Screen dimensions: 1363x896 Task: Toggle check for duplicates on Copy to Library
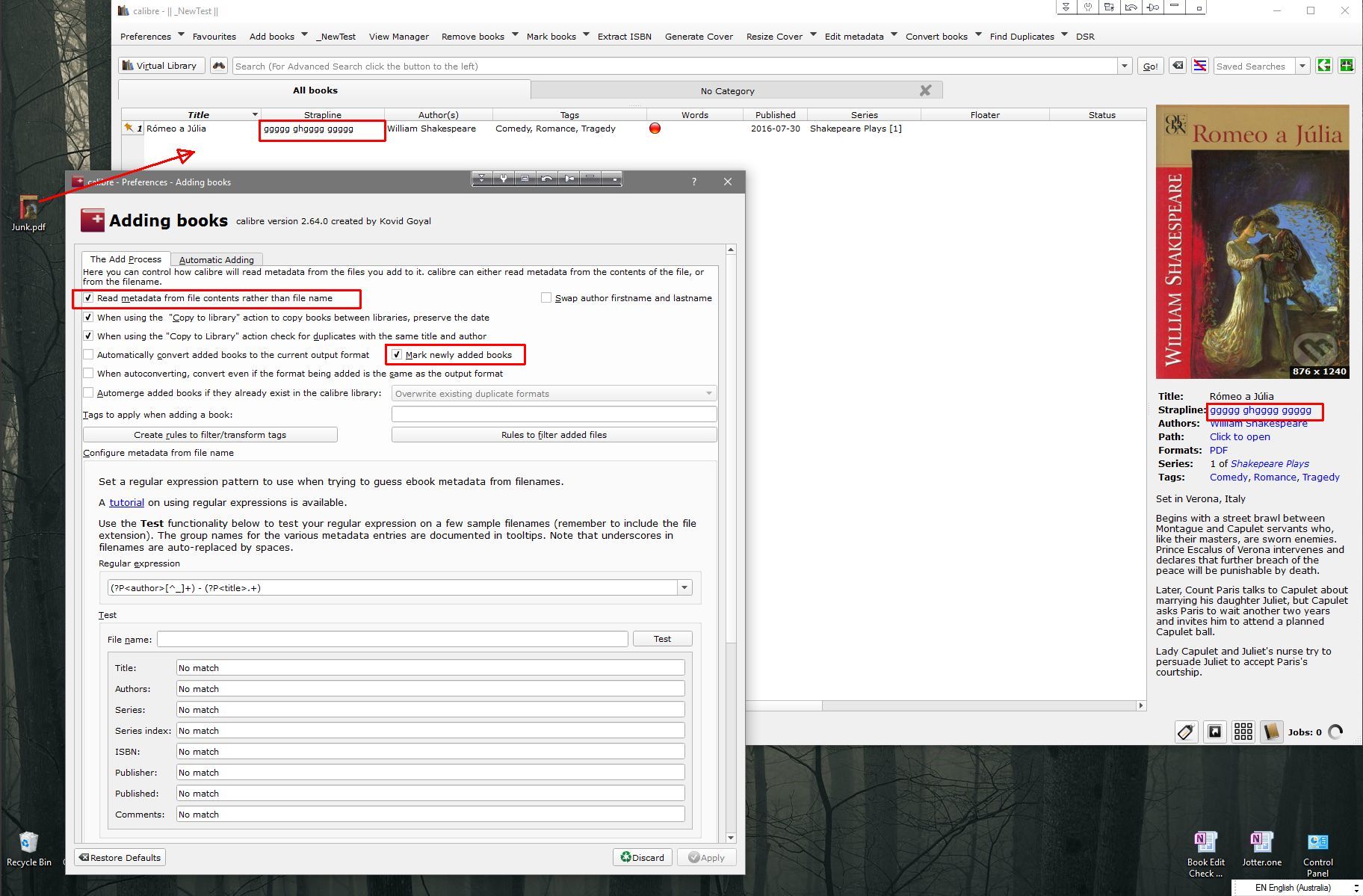[x=88, y=336]
